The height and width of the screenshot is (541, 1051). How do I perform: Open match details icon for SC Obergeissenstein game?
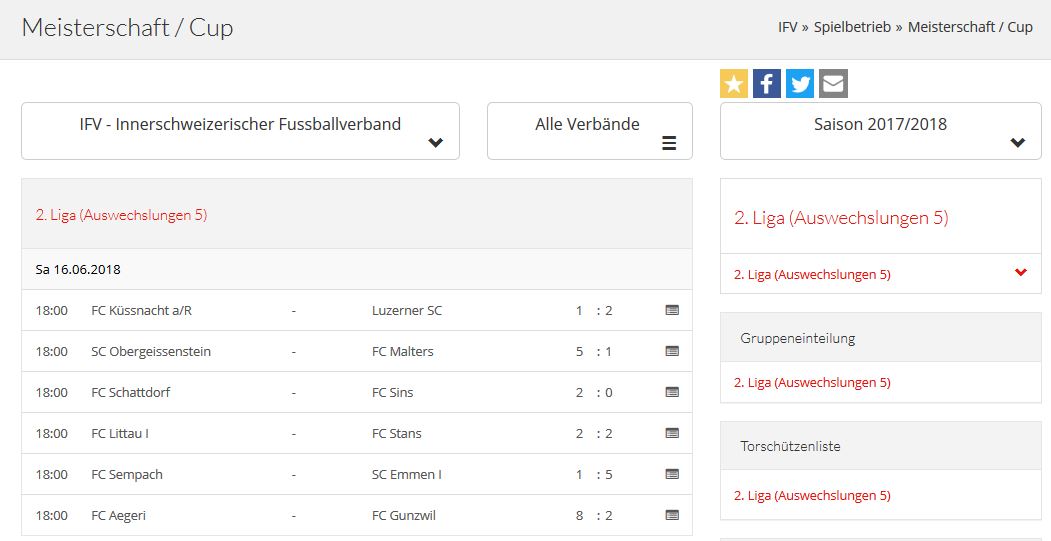pos(672,351)
